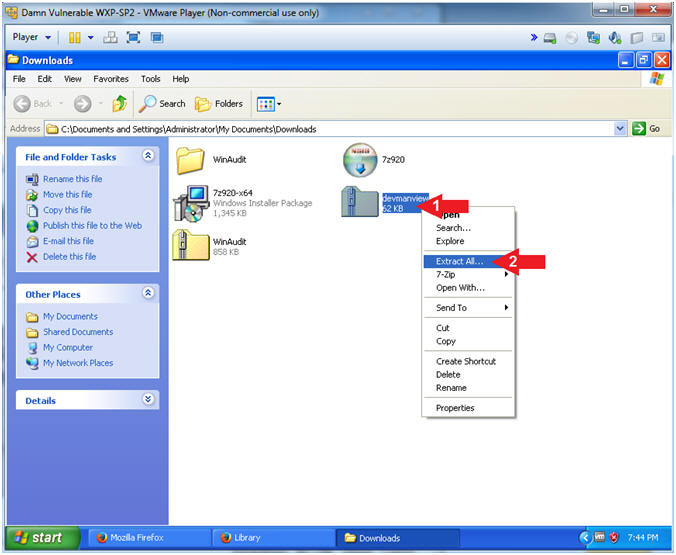Go to My Computer link
Image resolution: width=676 pixels, height=555 pixels.
click(68, 348)
